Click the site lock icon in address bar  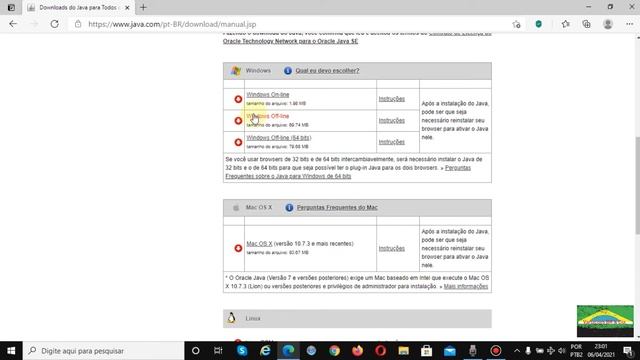[78, 24]
